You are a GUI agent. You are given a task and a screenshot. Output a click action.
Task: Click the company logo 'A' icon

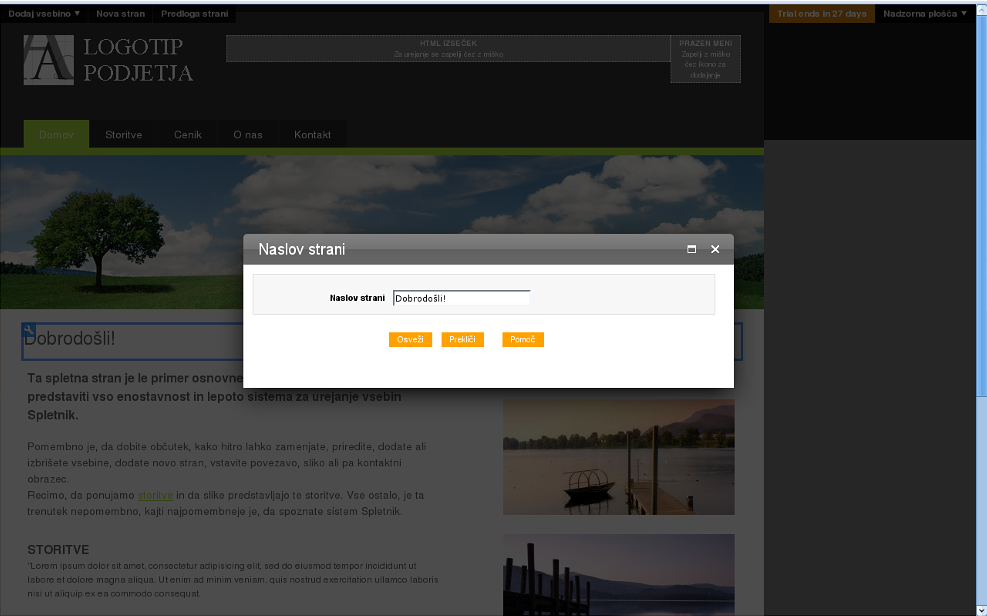click(x=49, y=60)
